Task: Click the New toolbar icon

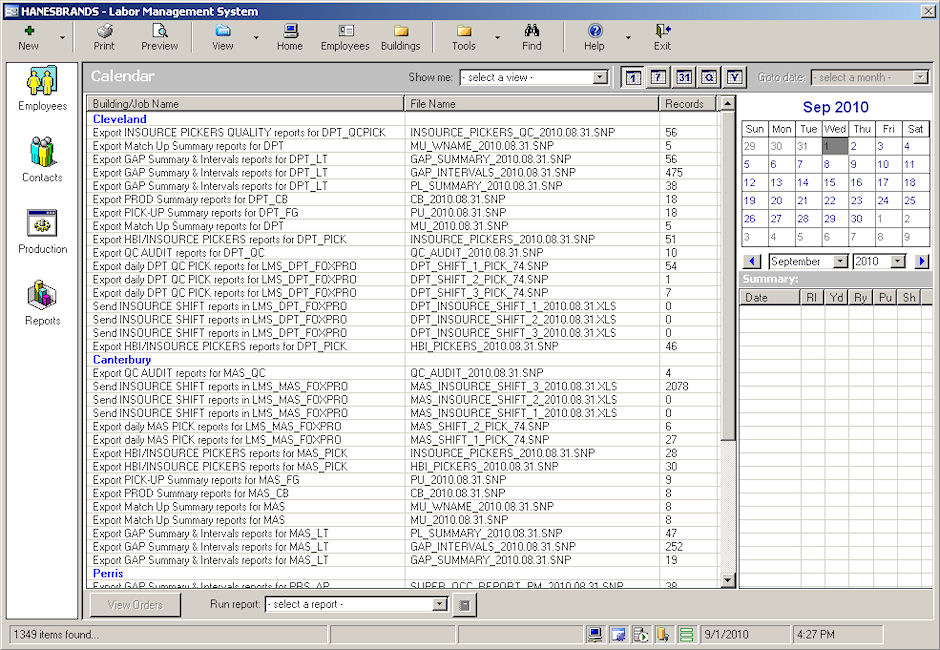Action: coord(28,37)
